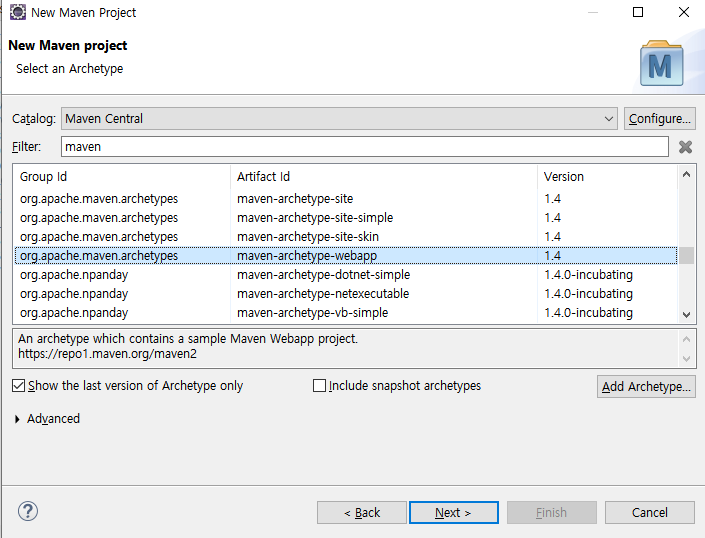Screen dimensions: 705x538
Task: Select the maven-archetype-netexecutable row
Action: click(346, 293)
